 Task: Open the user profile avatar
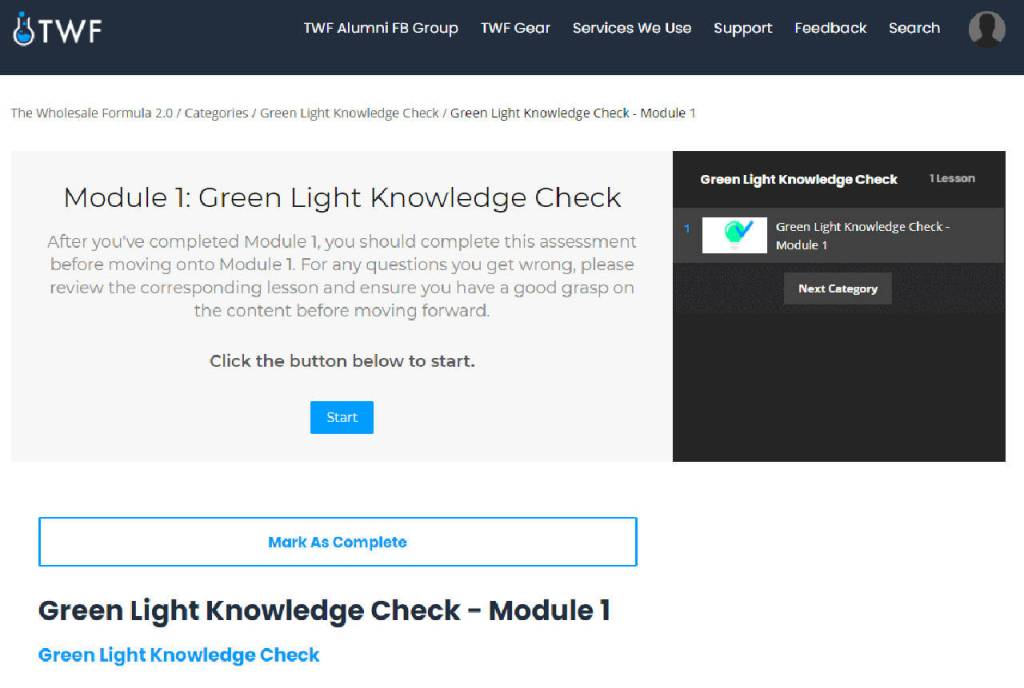(986, 29)
